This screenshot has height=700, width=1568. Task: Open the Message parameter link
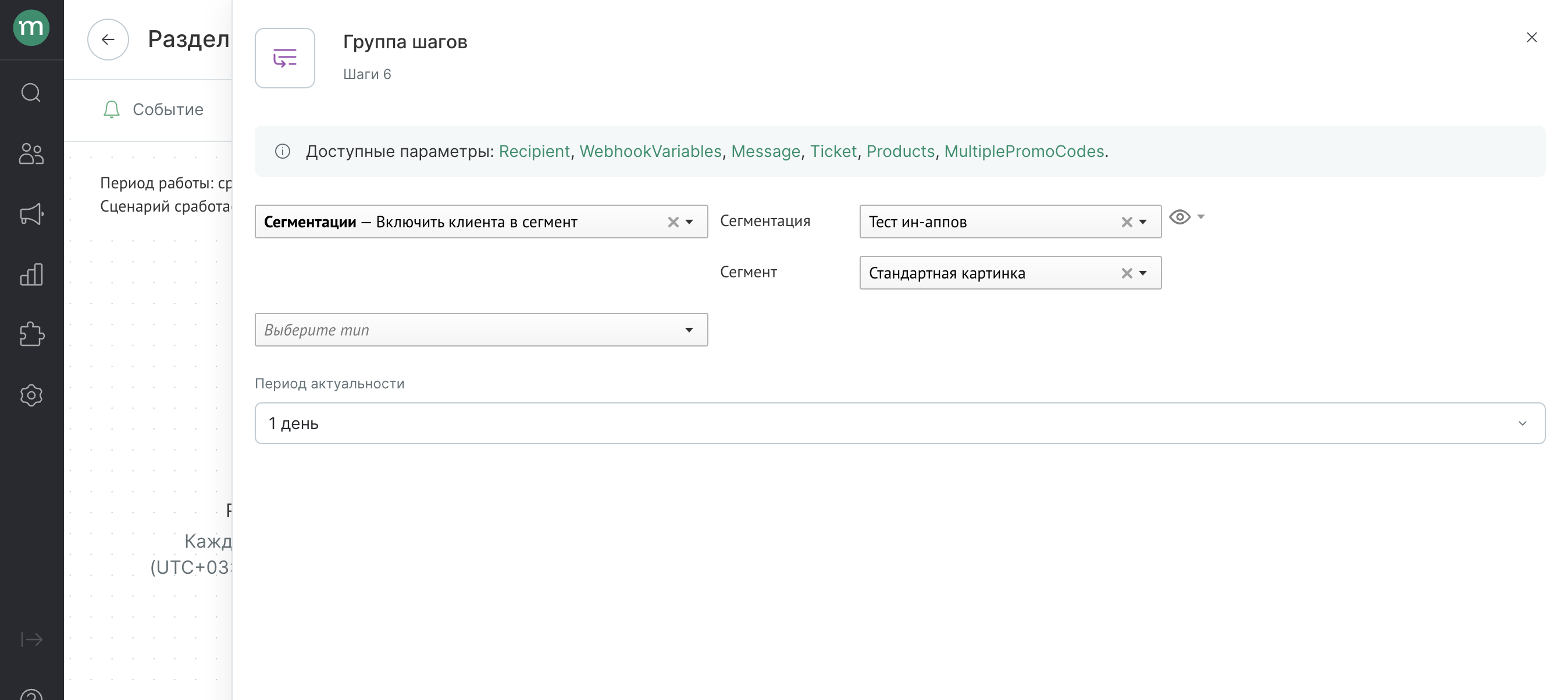765,151
